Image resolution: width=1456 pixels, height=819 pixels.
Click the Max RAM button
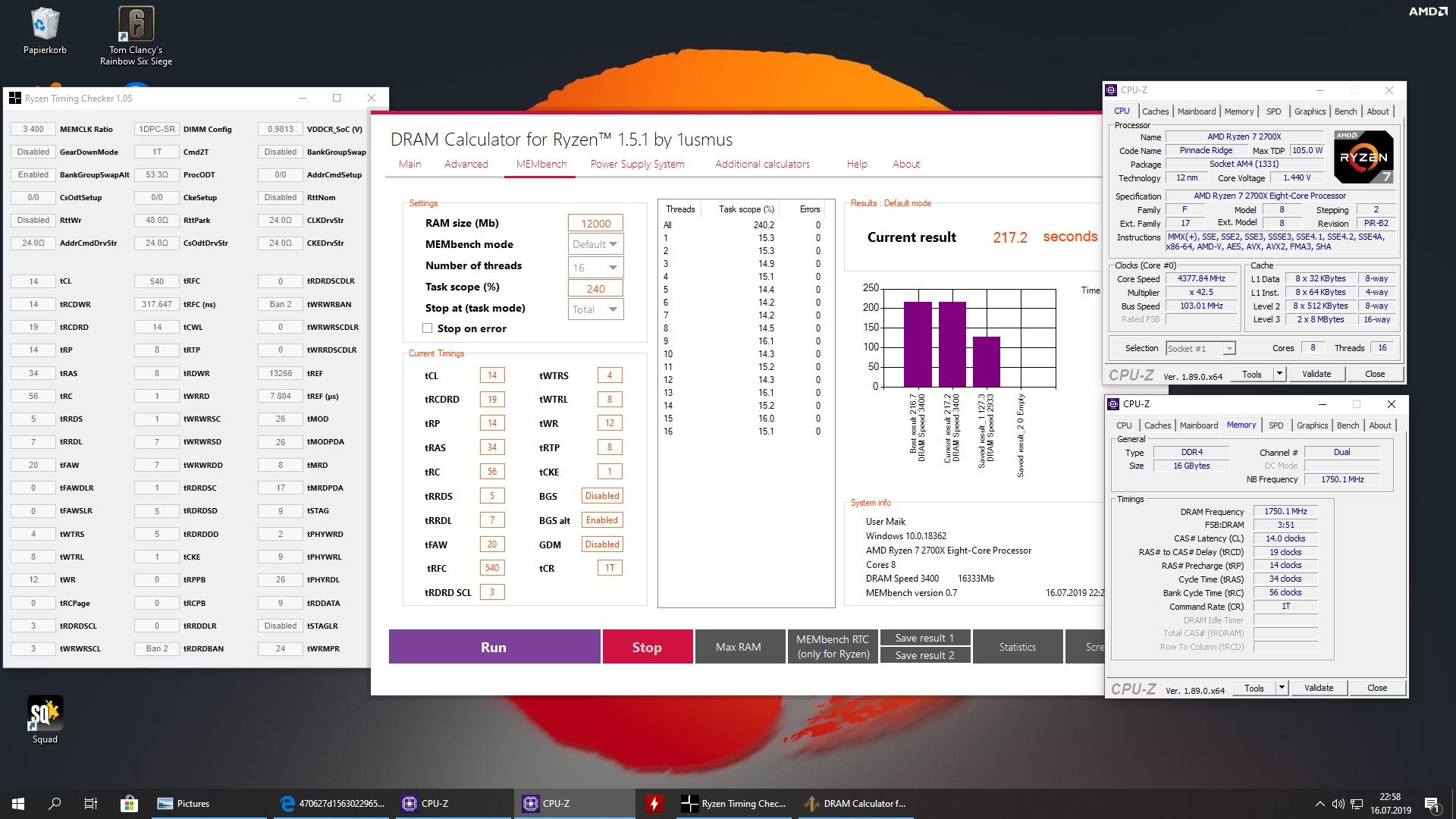coord(739,647)
